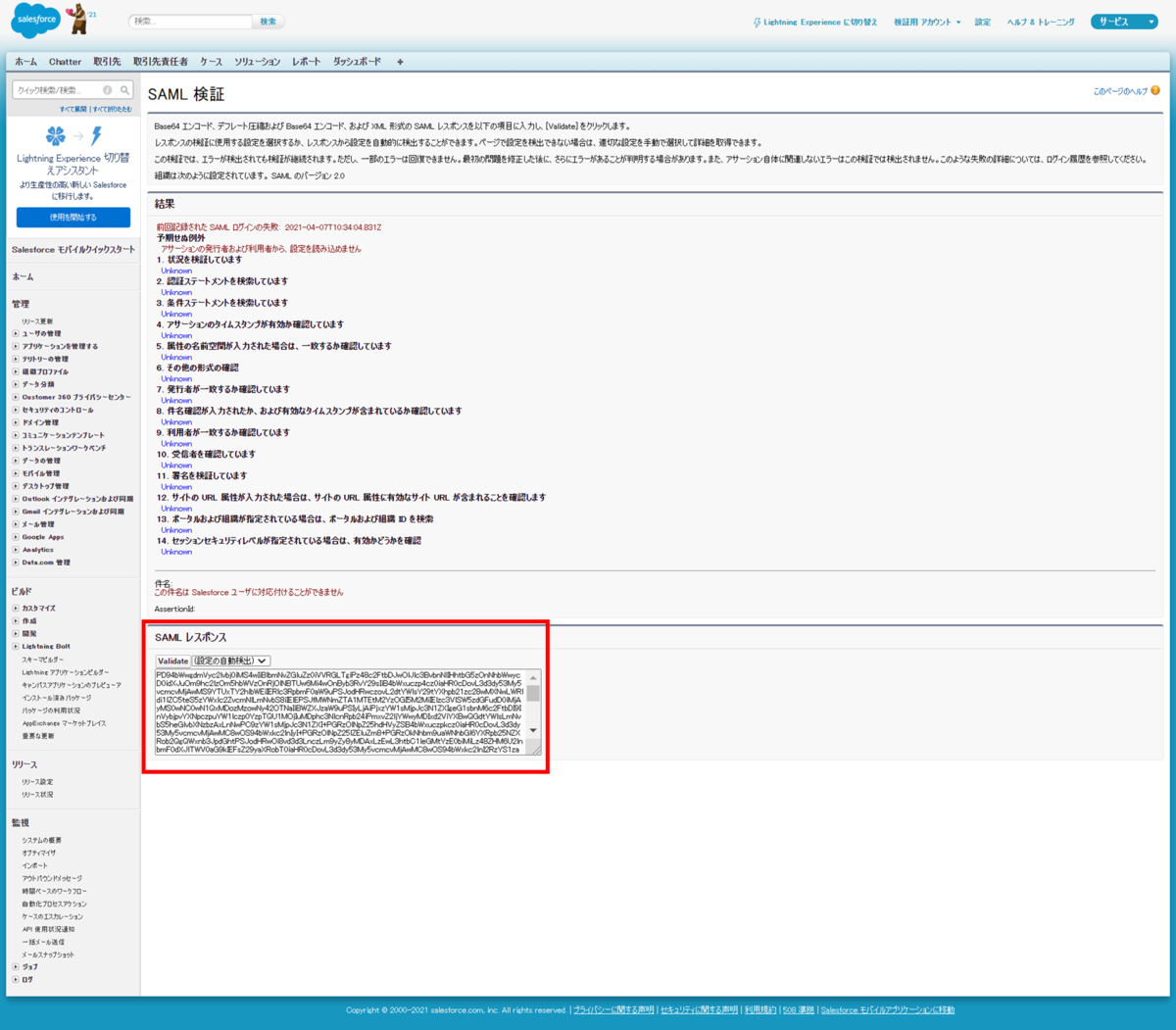
Task: Click the bear mascot '21 image
Action: (x=80, y=19)
